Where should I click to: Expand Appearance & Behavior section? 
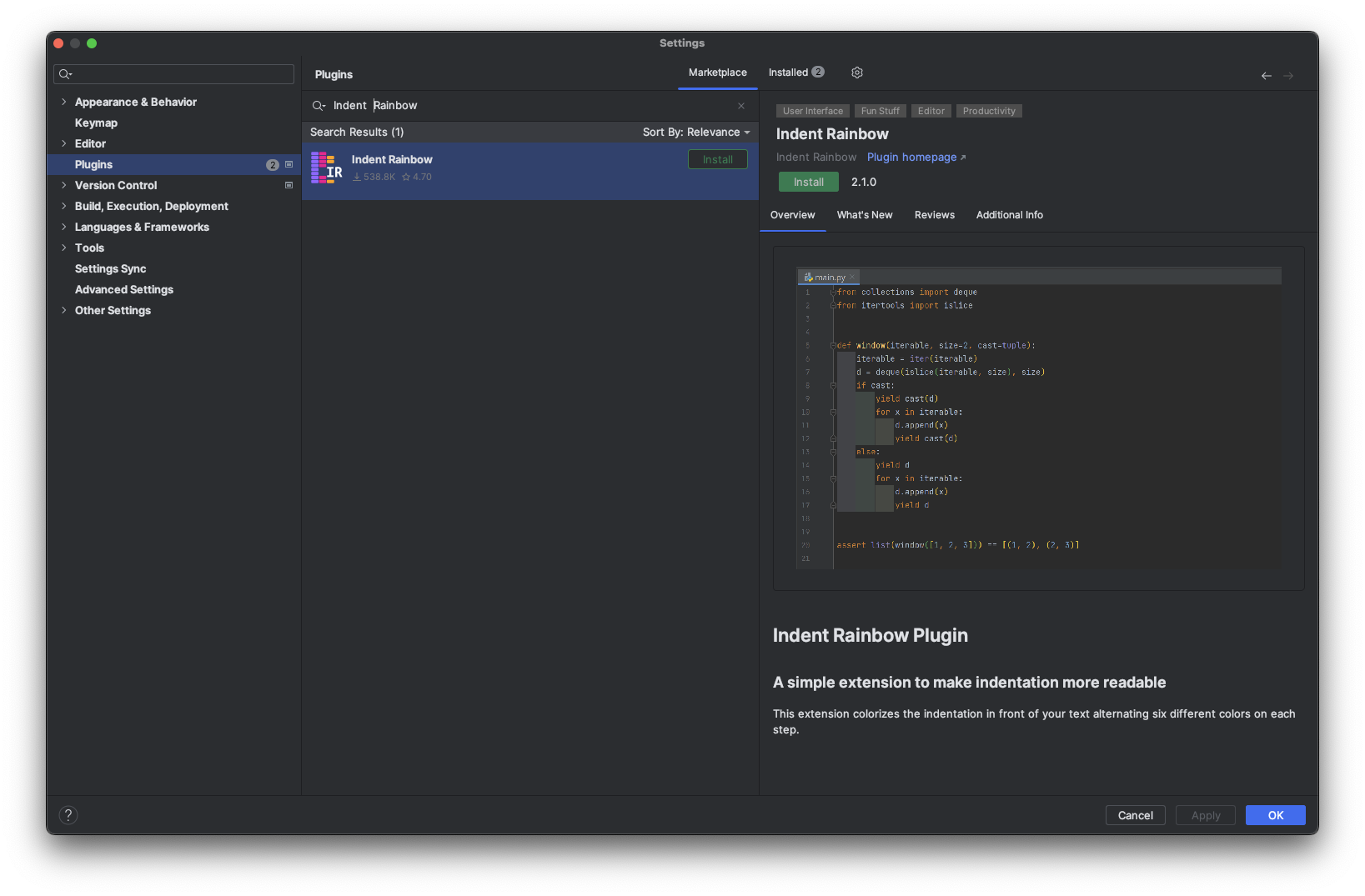(64, 102)
